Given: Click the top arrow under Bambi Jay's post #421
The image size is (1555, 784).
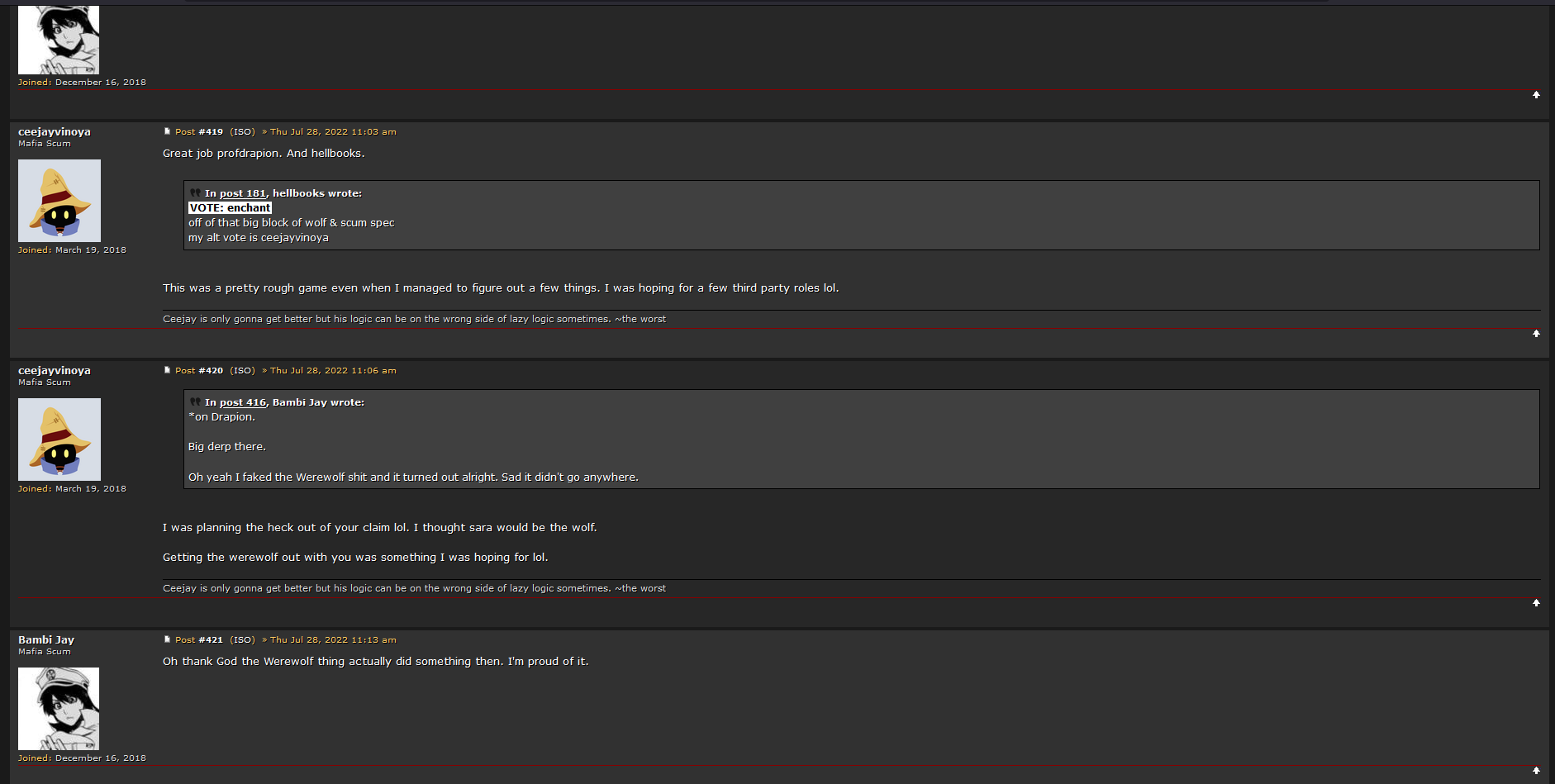Looking at the screenshot, I should [x=1536, y=771].
